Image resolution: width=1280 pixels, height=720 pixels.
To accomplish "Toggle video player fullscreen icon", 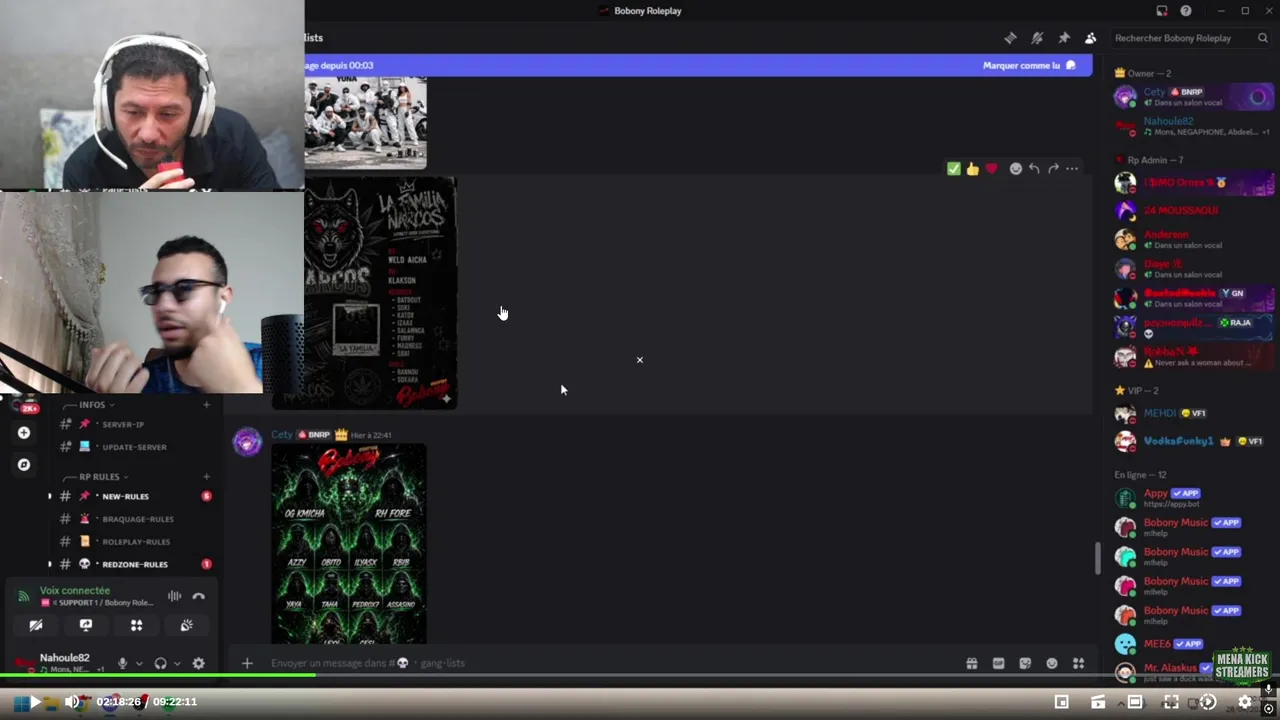I will (x=1171, y=702).
